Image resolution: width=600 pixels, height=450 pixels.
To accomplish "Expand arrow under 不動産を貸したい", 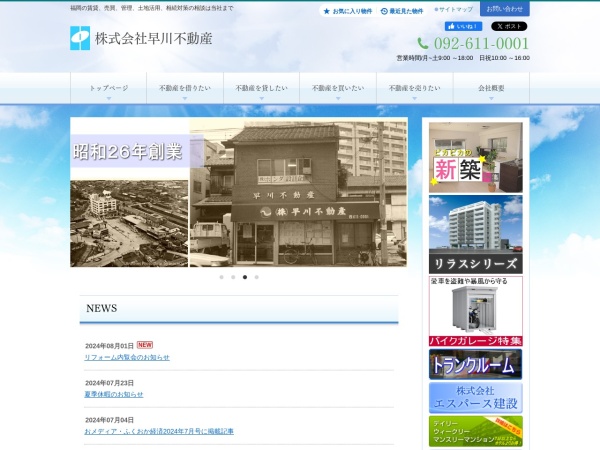I will click(262, 99).
